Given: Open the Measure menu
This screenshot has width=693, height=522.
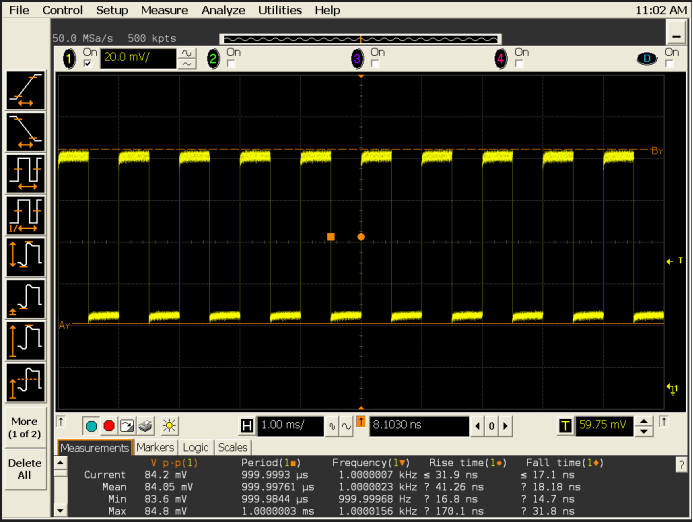Looking at the screenshot, I should [164, 10].
